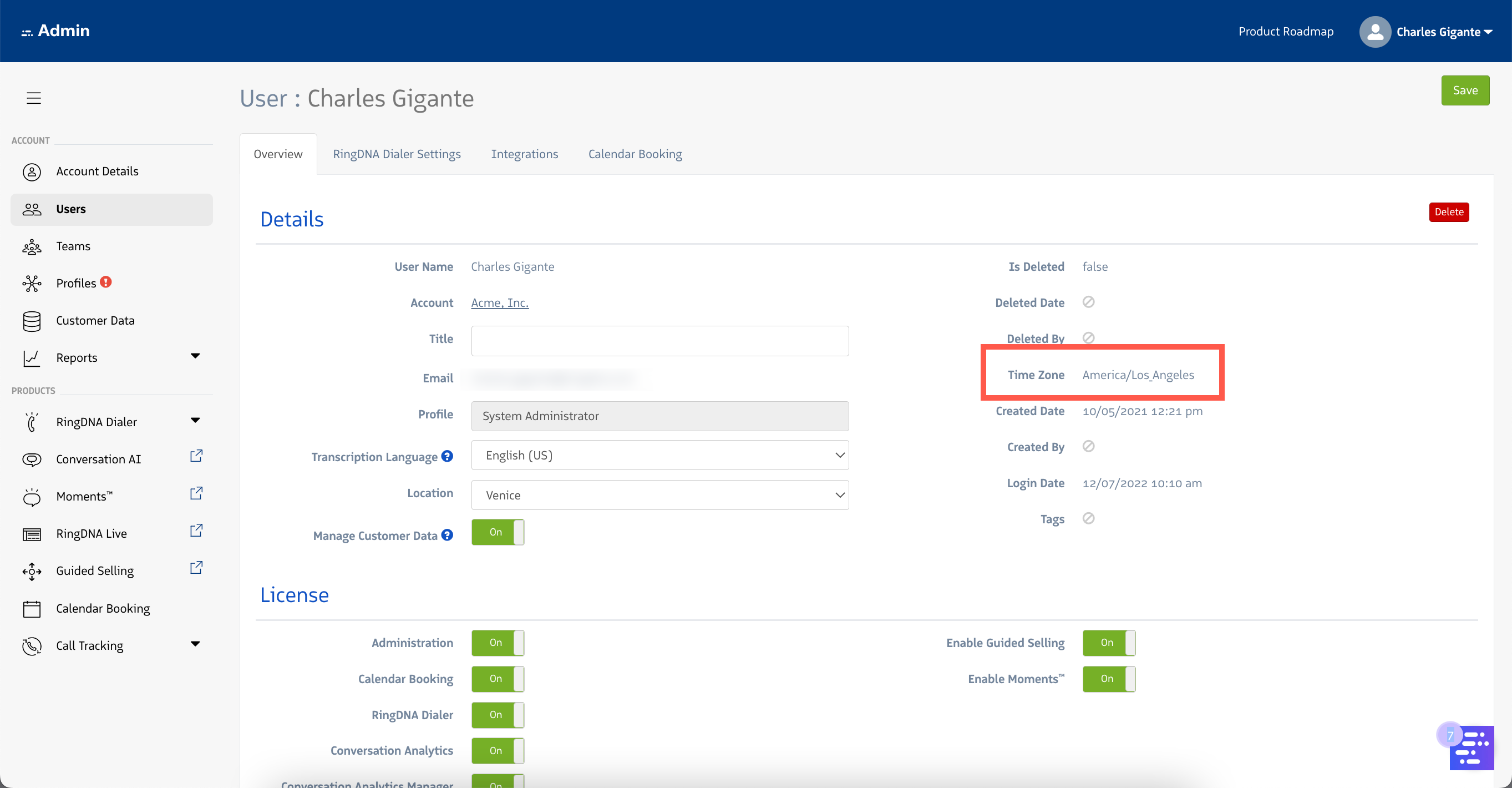Click the green Save button
Image resolution: width=1512 pixels, height=788 pixels.
(x=1464, y=90)
